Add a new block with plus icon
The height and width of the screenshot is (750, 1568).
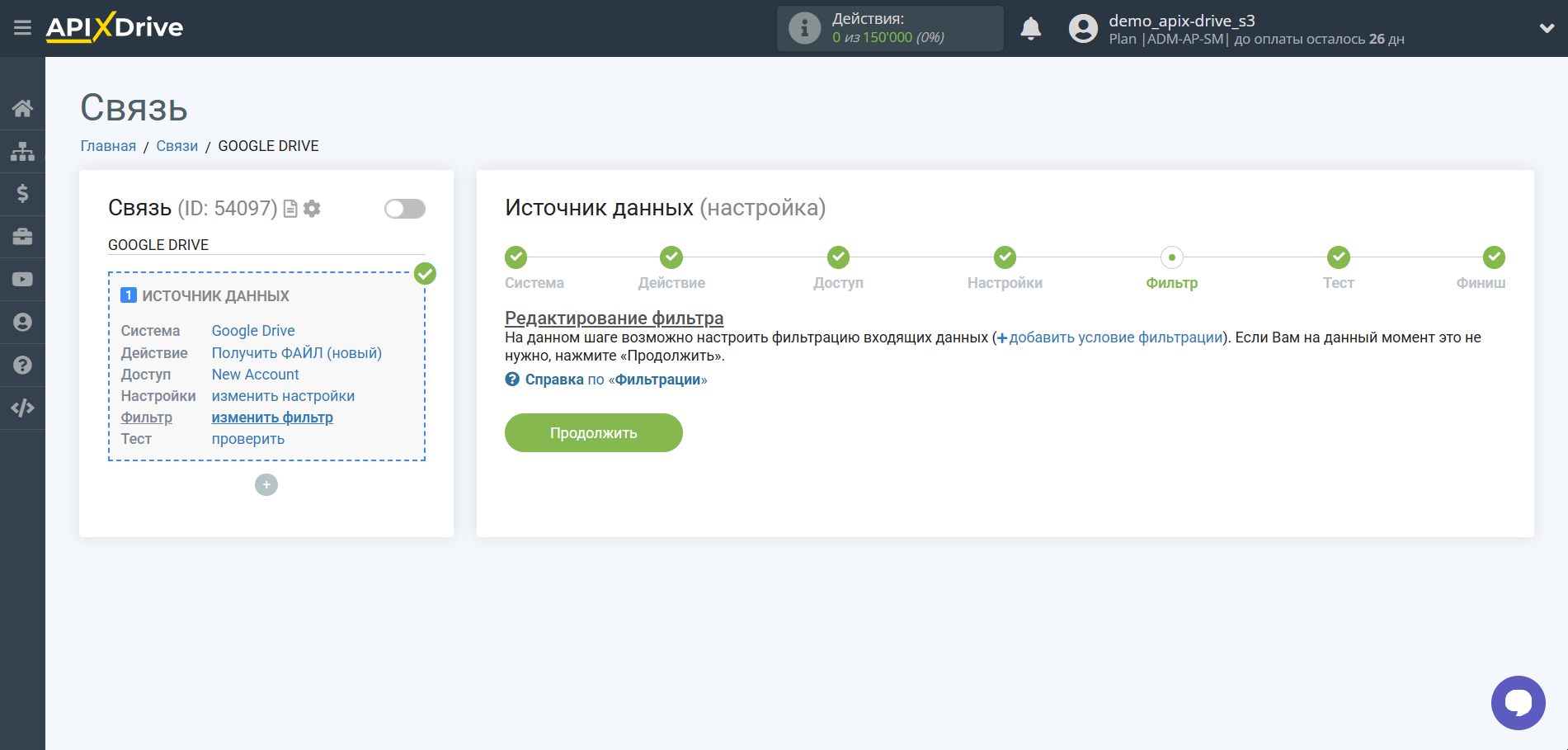pos(266,484)
